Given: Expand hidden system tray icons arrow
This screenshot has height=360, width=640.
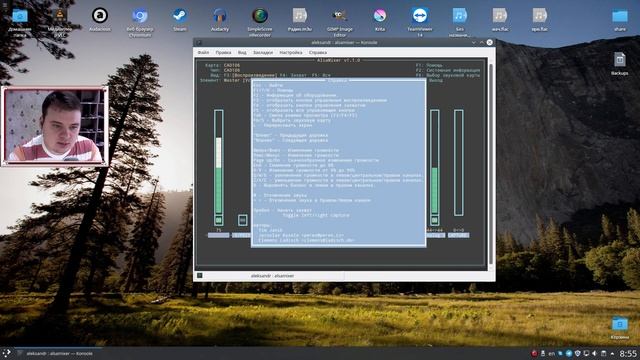Looking at the screenshot, I should pyautogui.click(x=612, y=353).
